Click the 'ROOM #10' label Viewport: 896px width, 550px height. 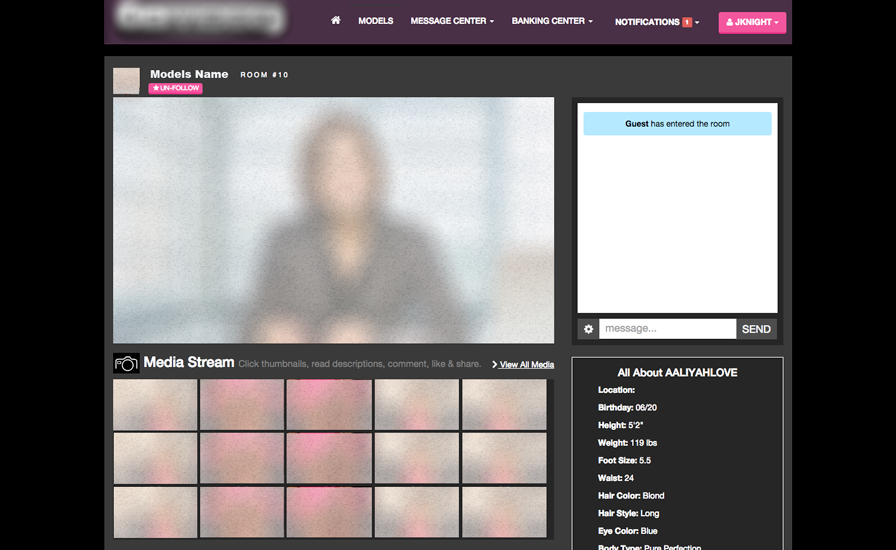(264, 75)
